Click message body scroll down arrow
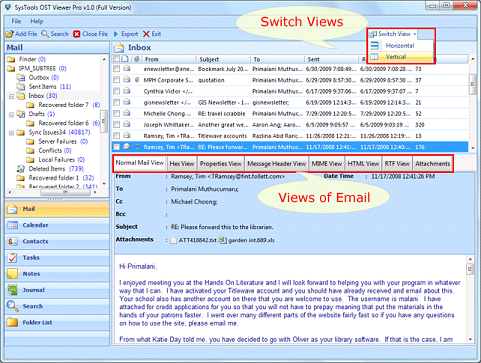This screenshot has height=363, width=481. coord(470,339)
